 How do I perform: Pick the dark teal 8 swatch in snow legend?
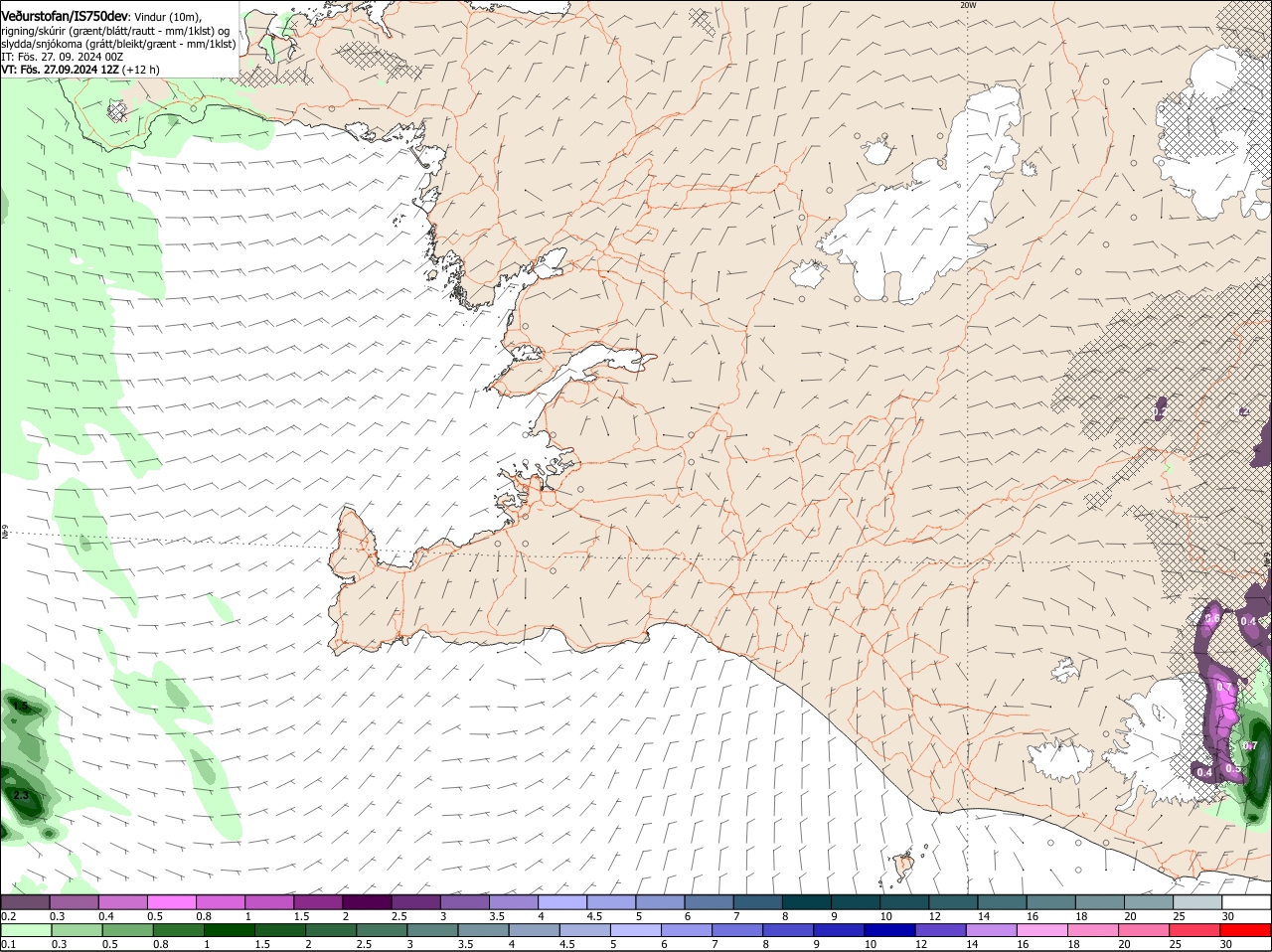[806, 901]
